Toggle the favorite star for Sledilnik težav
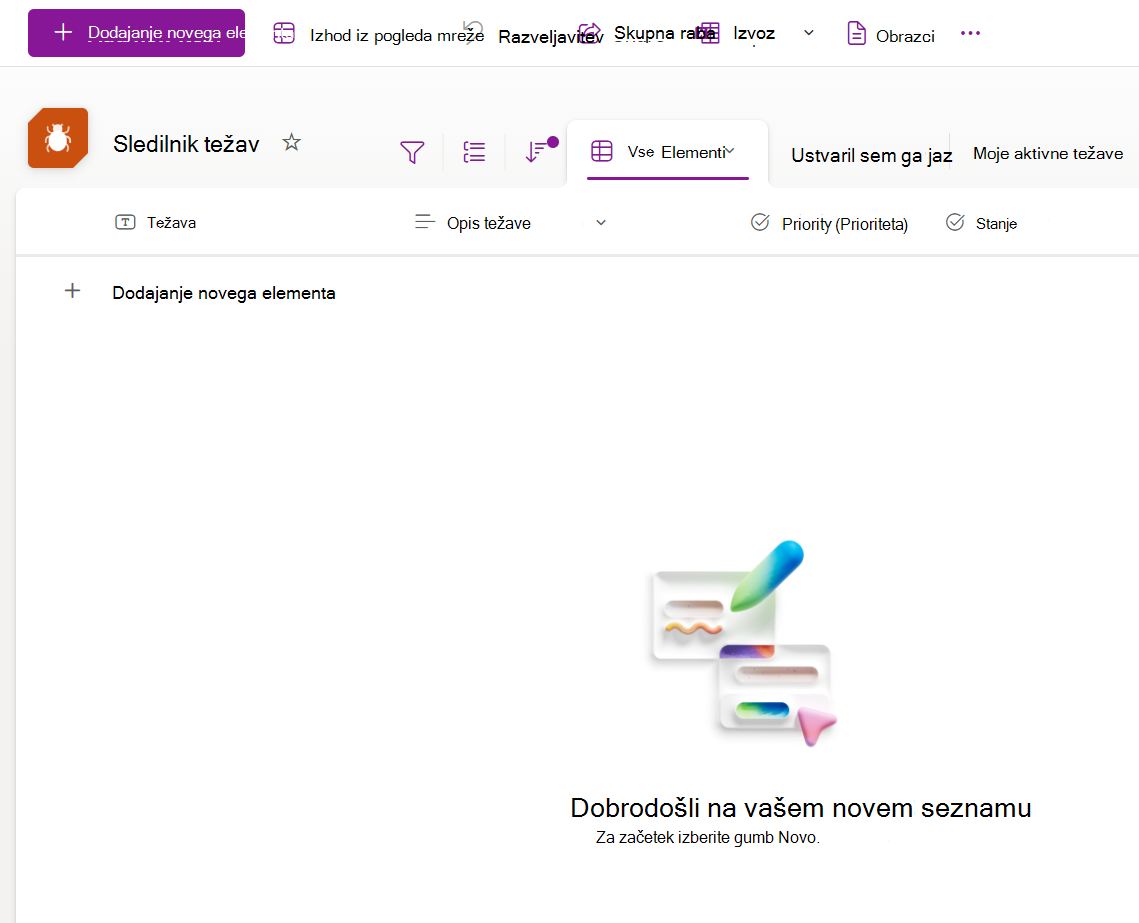The image size is (1139, 923). (291, 142)
